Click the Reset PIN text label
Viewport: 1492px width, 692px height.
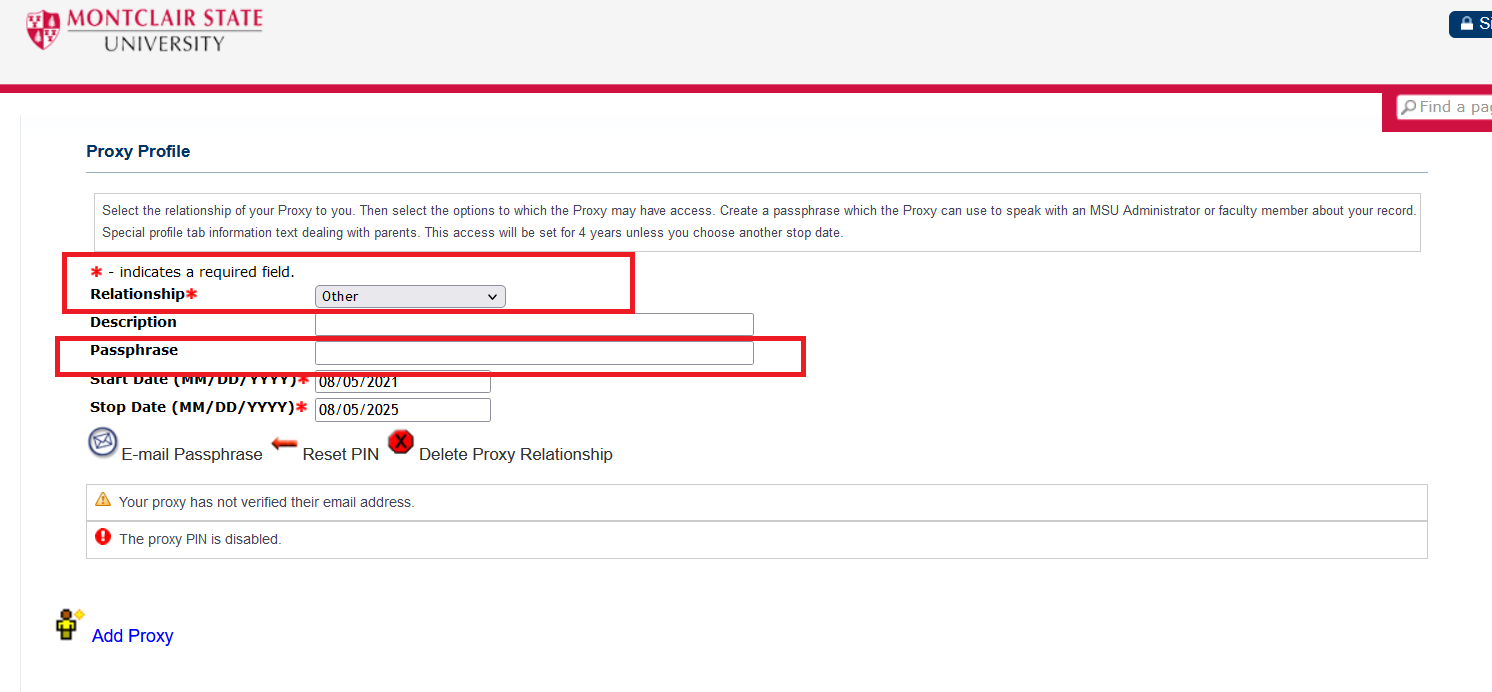[340, 454]
